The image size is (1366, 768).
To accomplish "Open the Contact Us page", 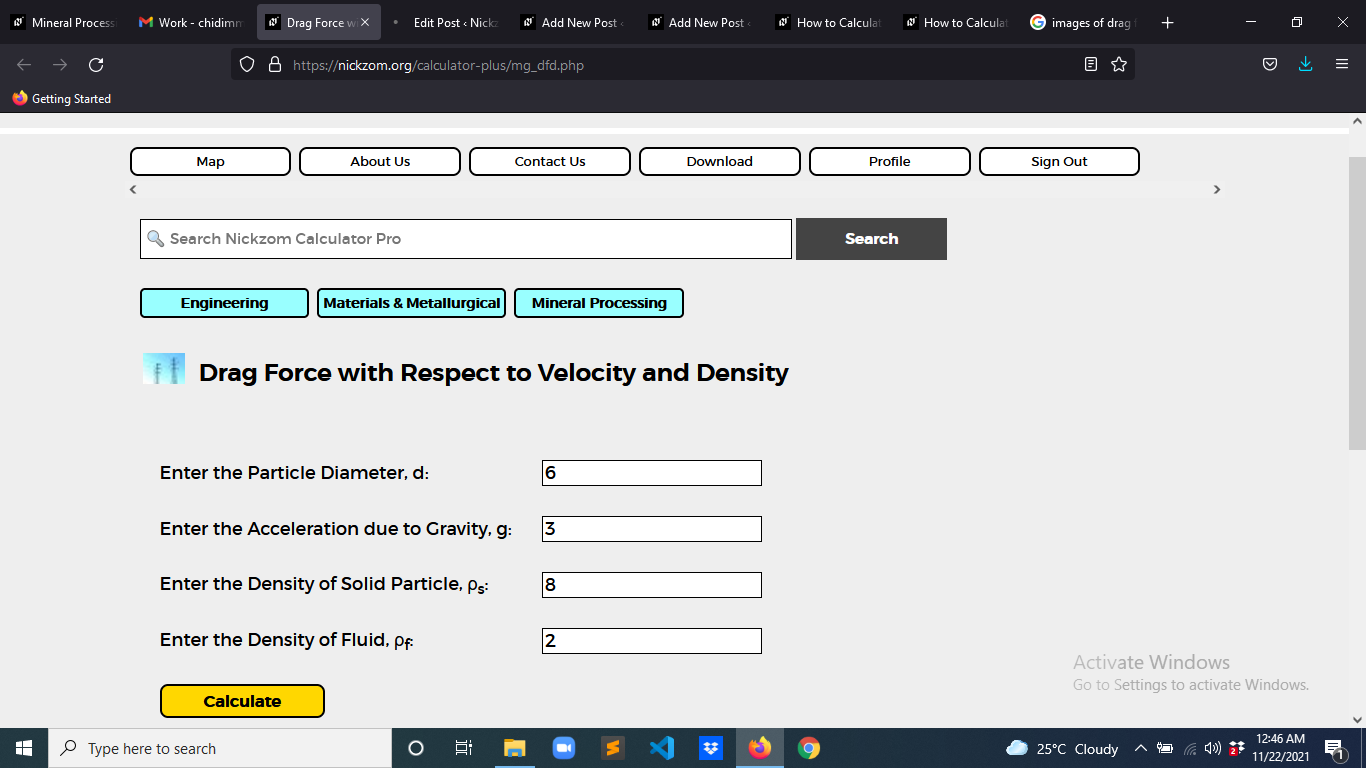I will coord(550,161).
